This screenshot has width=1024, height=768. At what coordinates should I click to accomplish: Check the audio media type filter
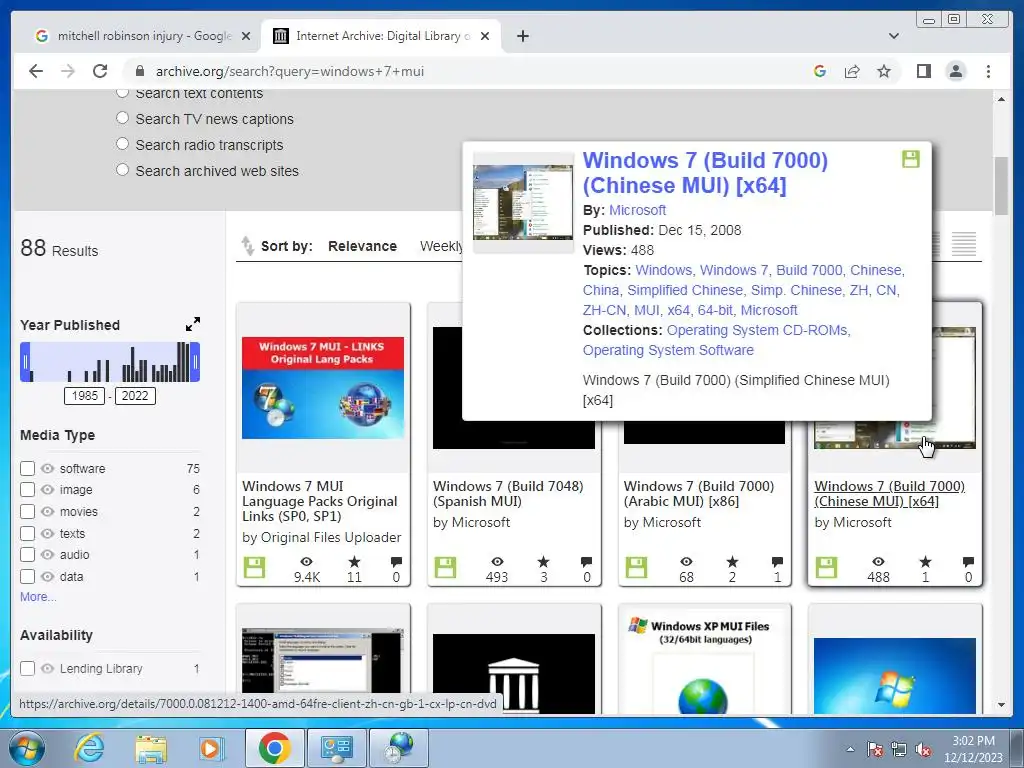[x=27, y=554]
